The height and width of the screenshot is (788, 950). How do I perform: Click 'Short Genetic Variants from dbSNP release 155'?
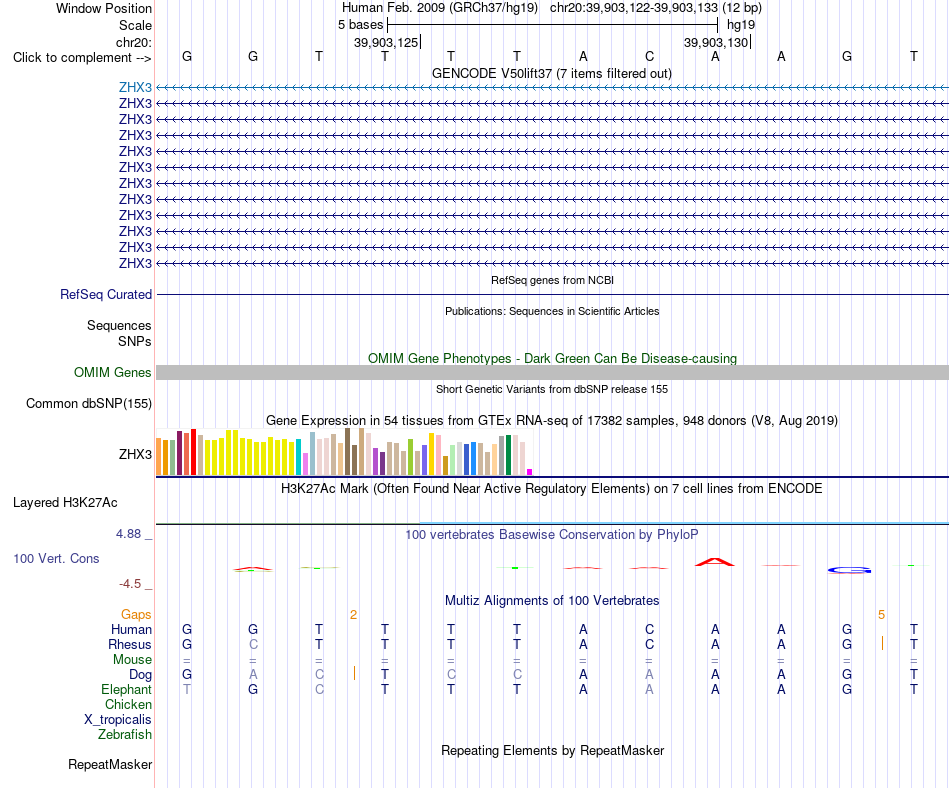[552, 389]
